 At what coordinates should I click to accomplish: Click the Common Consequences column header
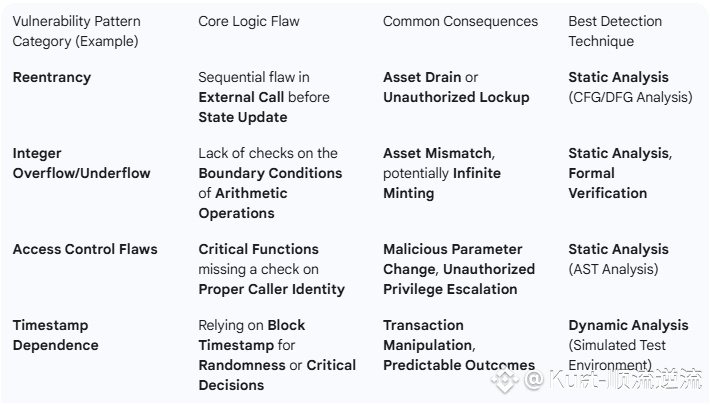point(461,21)
